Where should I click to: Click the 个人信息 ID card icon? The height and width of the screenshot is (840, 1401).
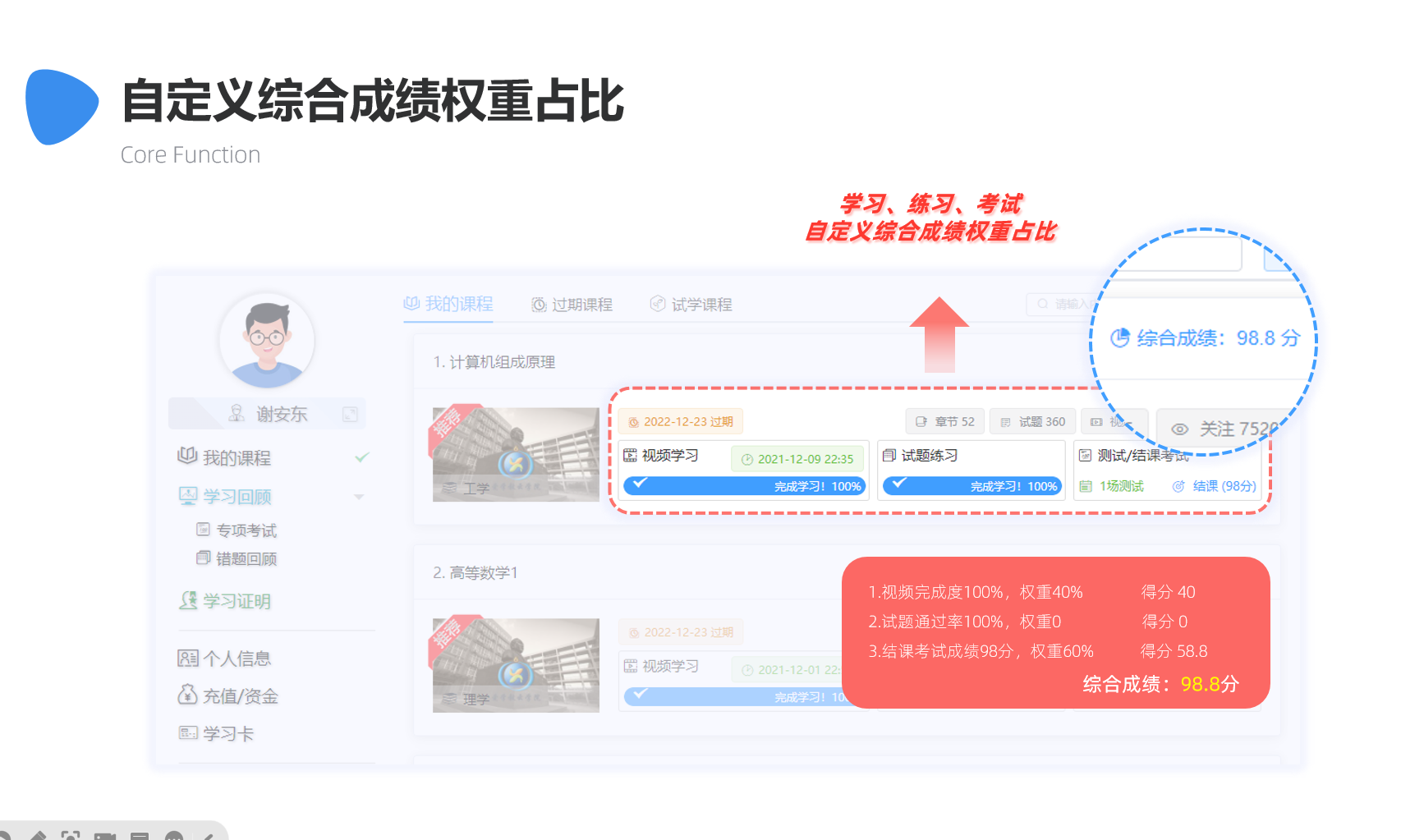[188, 658]
